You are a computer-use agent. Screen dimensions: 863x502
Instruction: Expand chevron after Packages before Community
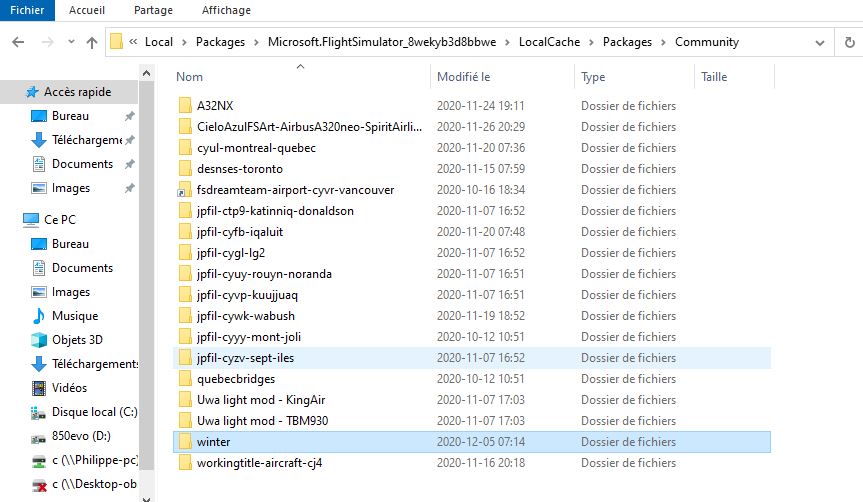coord(663,42)
